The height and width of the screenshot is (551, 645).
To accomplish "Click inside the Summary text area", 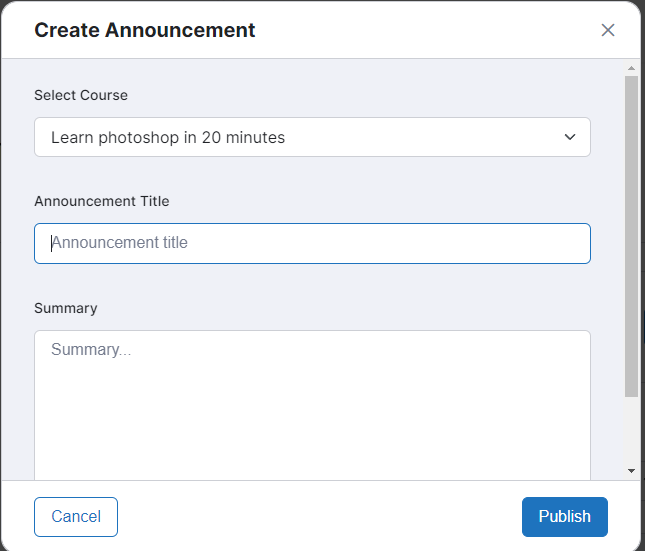I will click(x=312, y=410).
